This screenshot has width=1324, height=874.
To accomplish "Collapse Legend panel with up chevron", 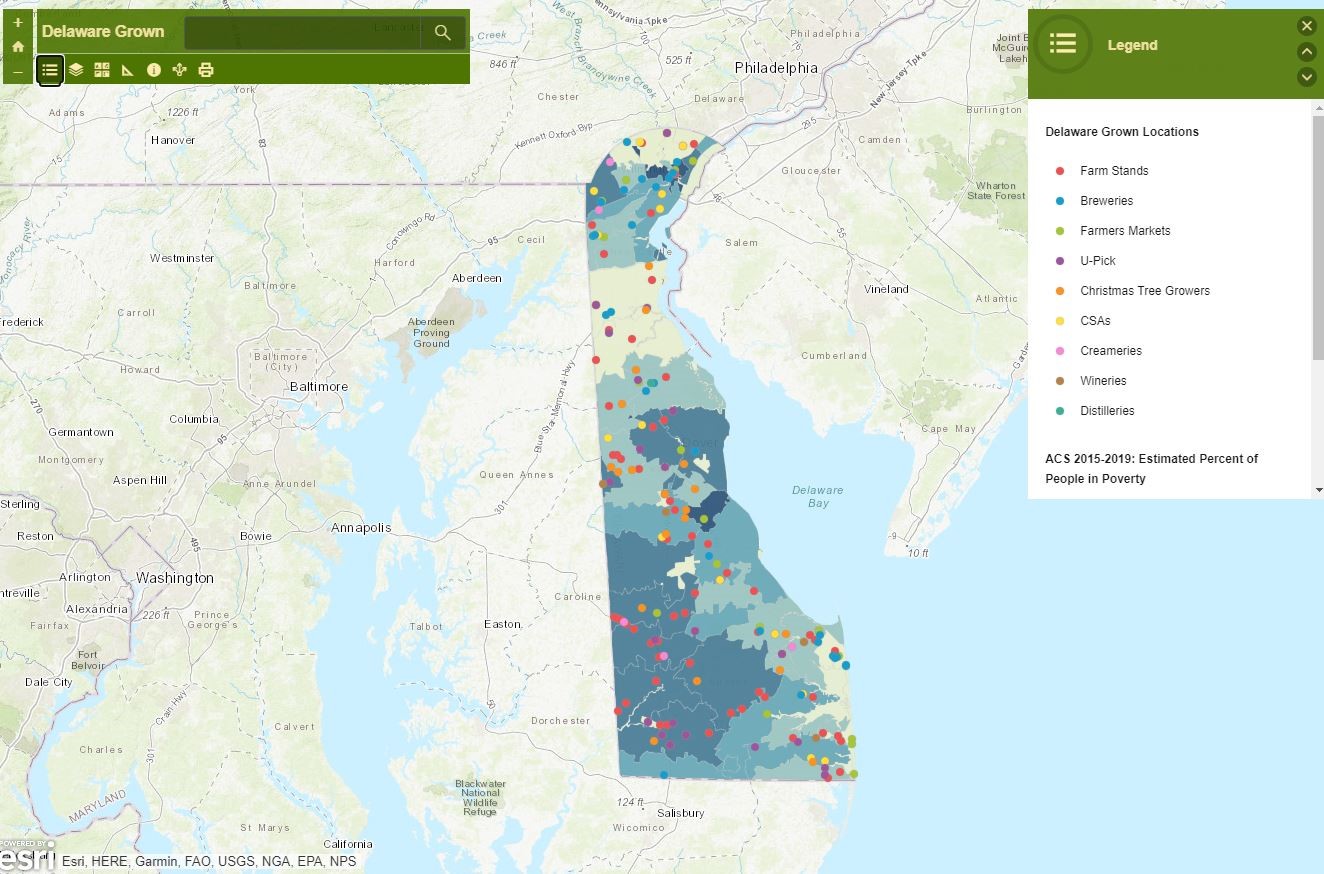I will (x=1306, y=52).
